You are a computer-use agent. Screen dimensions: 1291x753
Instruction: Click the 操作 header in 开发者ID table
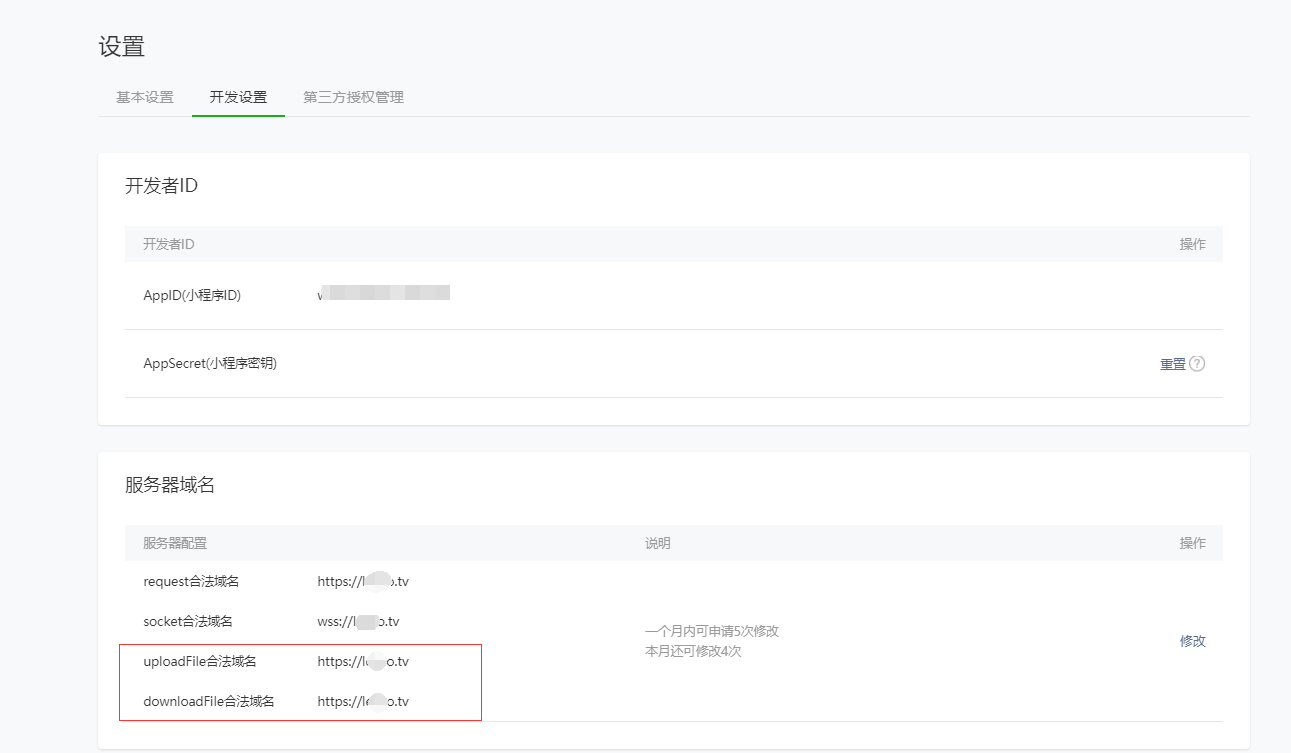[x=1192, y=244]
